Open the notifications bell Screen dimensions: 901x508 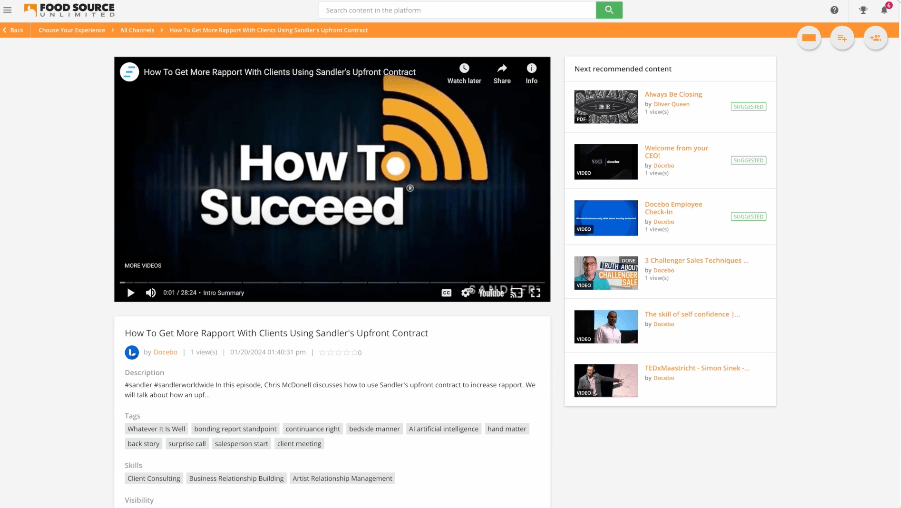point(884,10)
